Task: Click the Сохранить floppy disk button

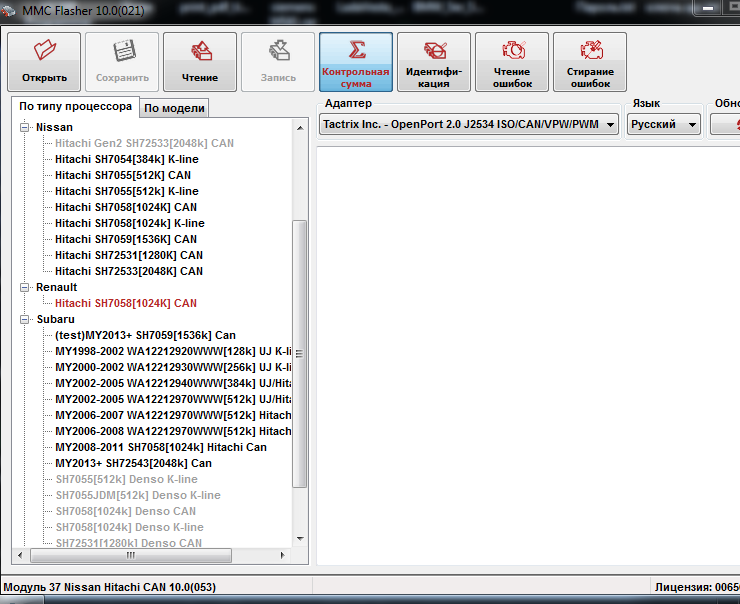Action: pyautogui.click(x=122, y=62)
